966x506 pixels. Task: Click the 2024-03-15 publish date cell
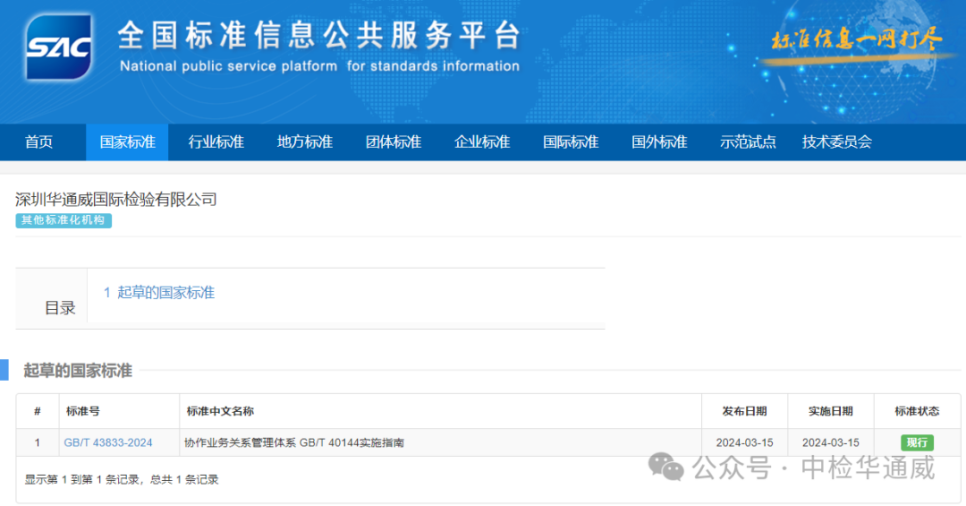click(744, 443)
